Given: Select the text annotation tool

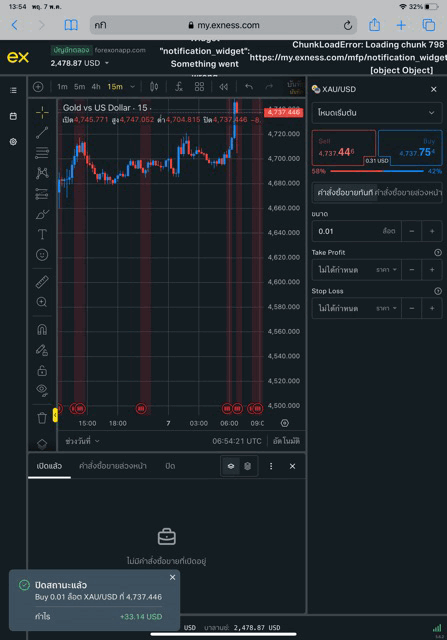Looking at the screenshot, I should coord(42,234).
